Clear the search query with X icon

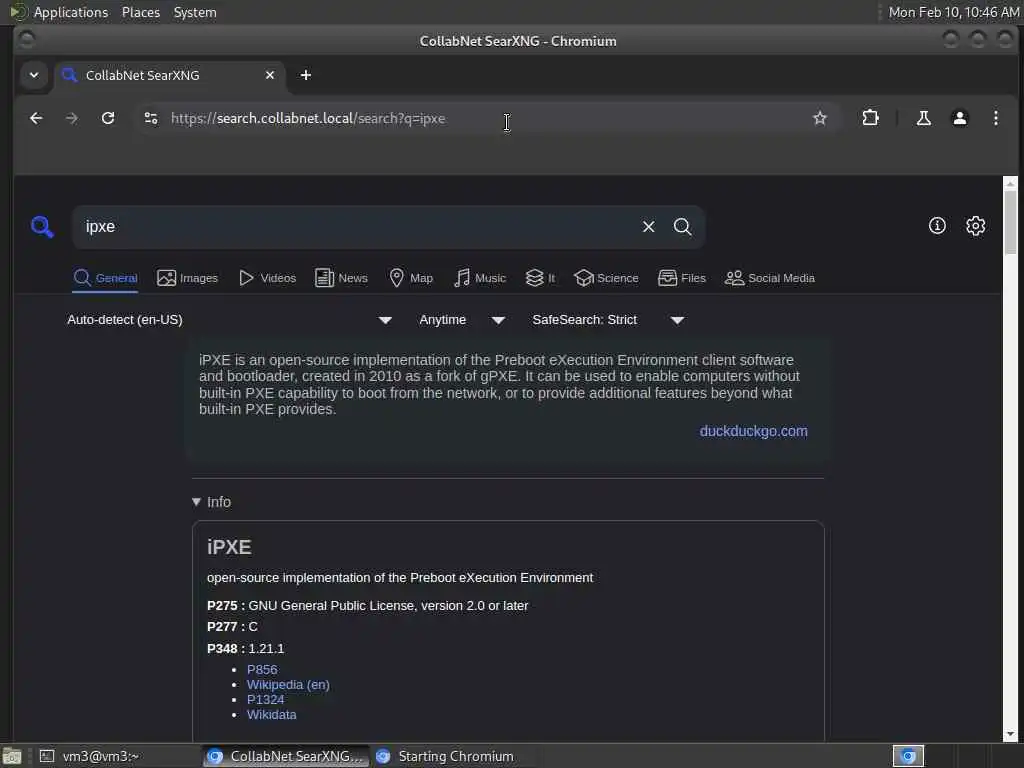click(648, 227)
